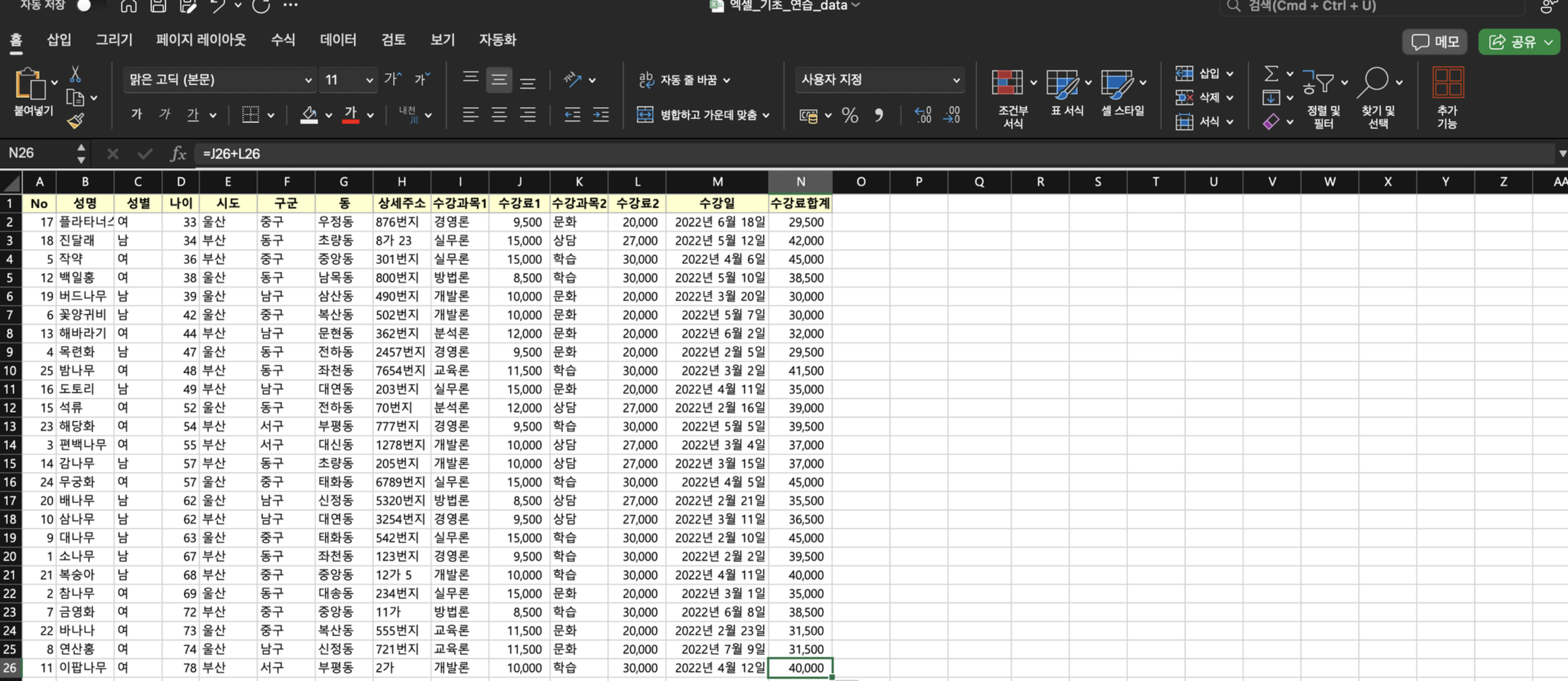
Task: Click the cut scissors icon
Action: tap(75, 74)
